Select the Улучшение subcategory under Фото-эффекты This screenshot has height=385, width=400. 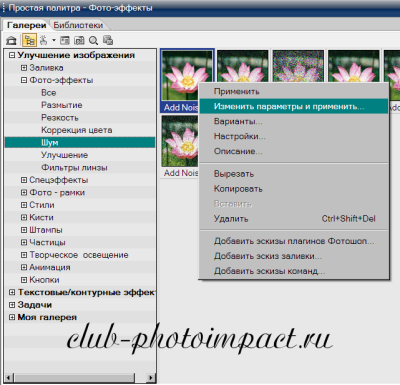coord(64,155)
